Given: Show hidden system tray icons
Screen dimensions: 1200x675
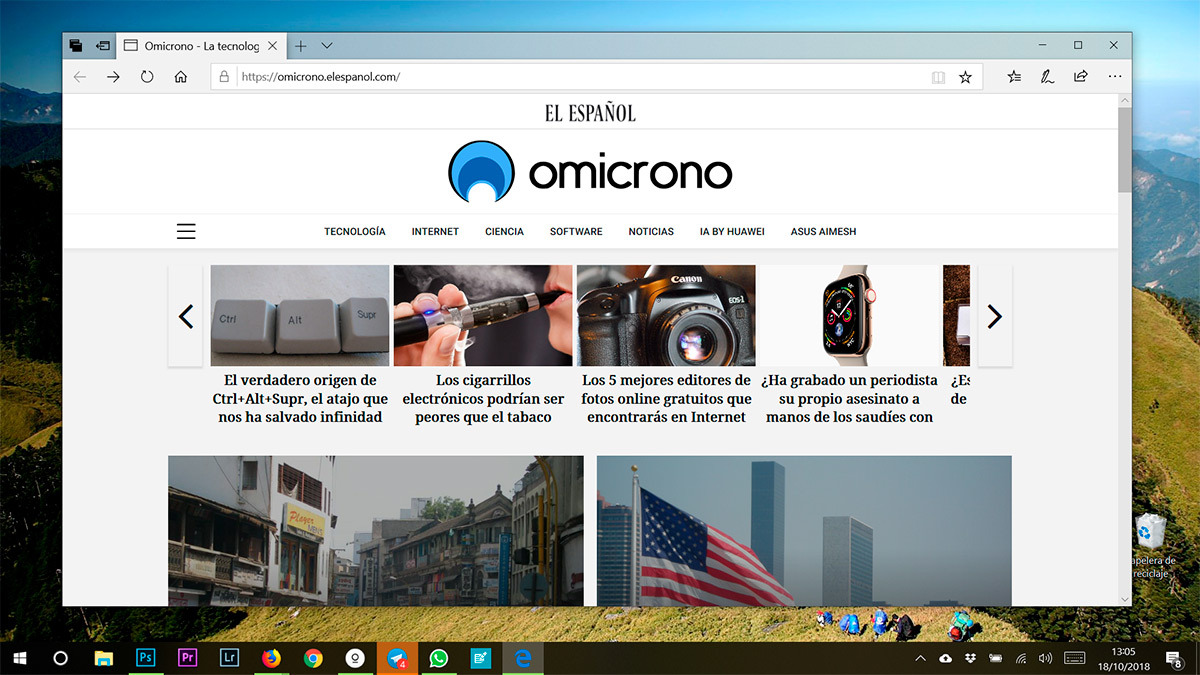Looking at the screenshot, I should click(920, 658).
